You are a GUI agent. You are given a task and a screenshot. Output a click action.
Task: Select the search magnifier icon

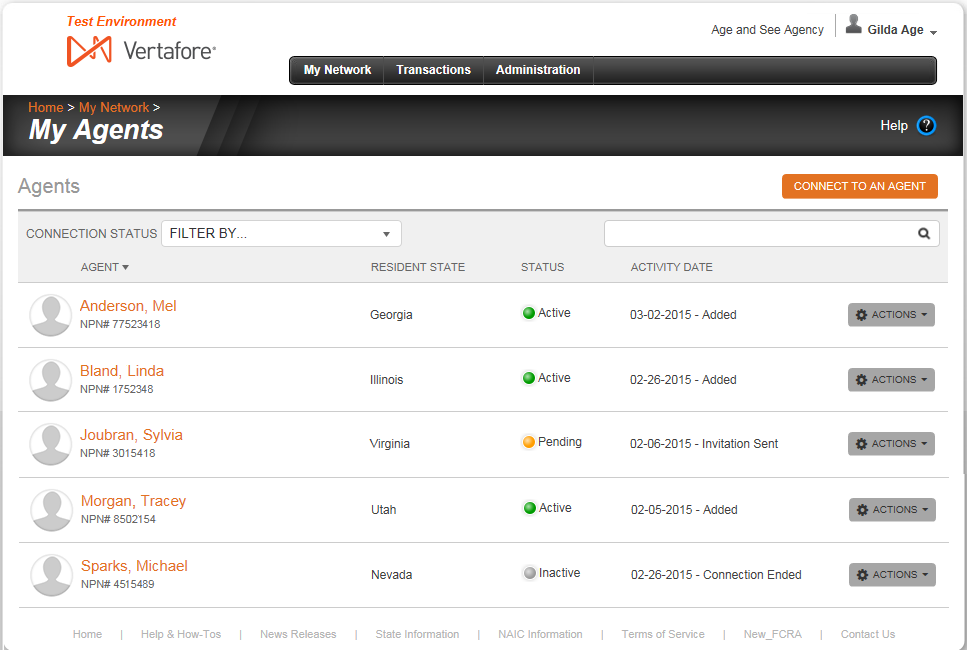coord(923,233)
